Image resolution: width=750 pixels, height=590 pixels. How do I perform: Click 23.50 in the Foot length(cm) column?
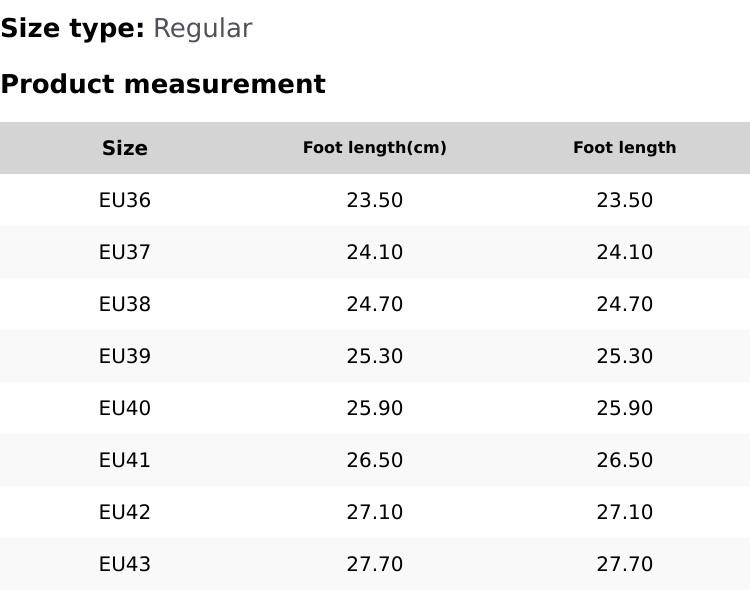[x=375, y=200]
